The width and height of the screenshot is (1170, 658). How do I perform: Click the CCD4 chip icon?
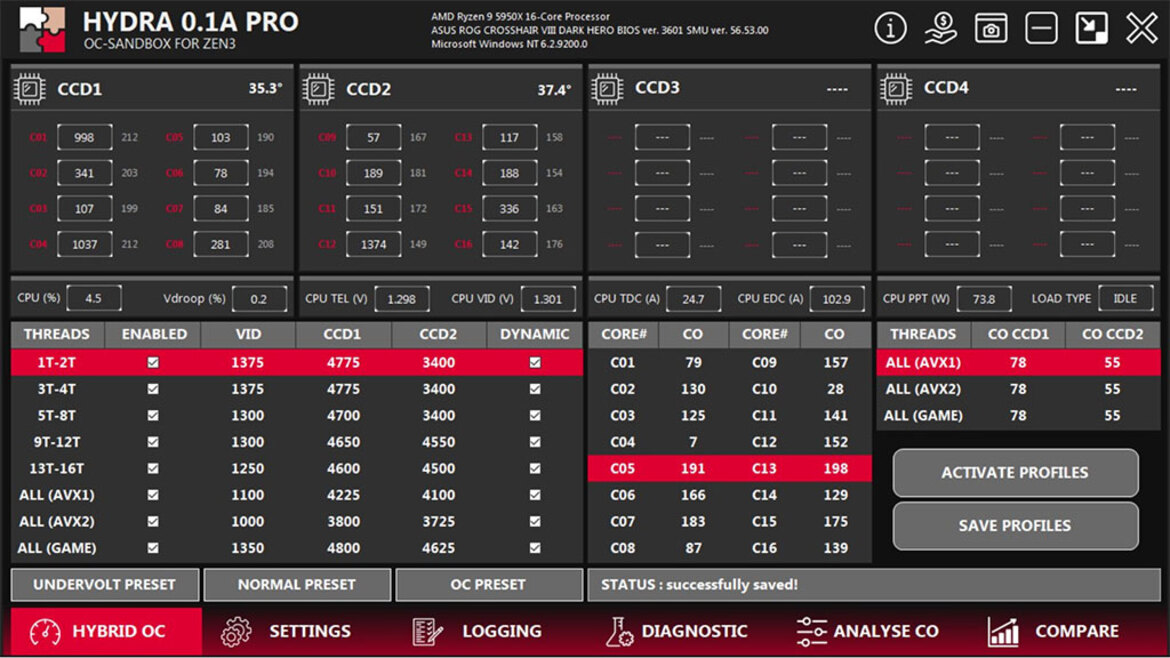pyautogui.click(x=896, y=88)
